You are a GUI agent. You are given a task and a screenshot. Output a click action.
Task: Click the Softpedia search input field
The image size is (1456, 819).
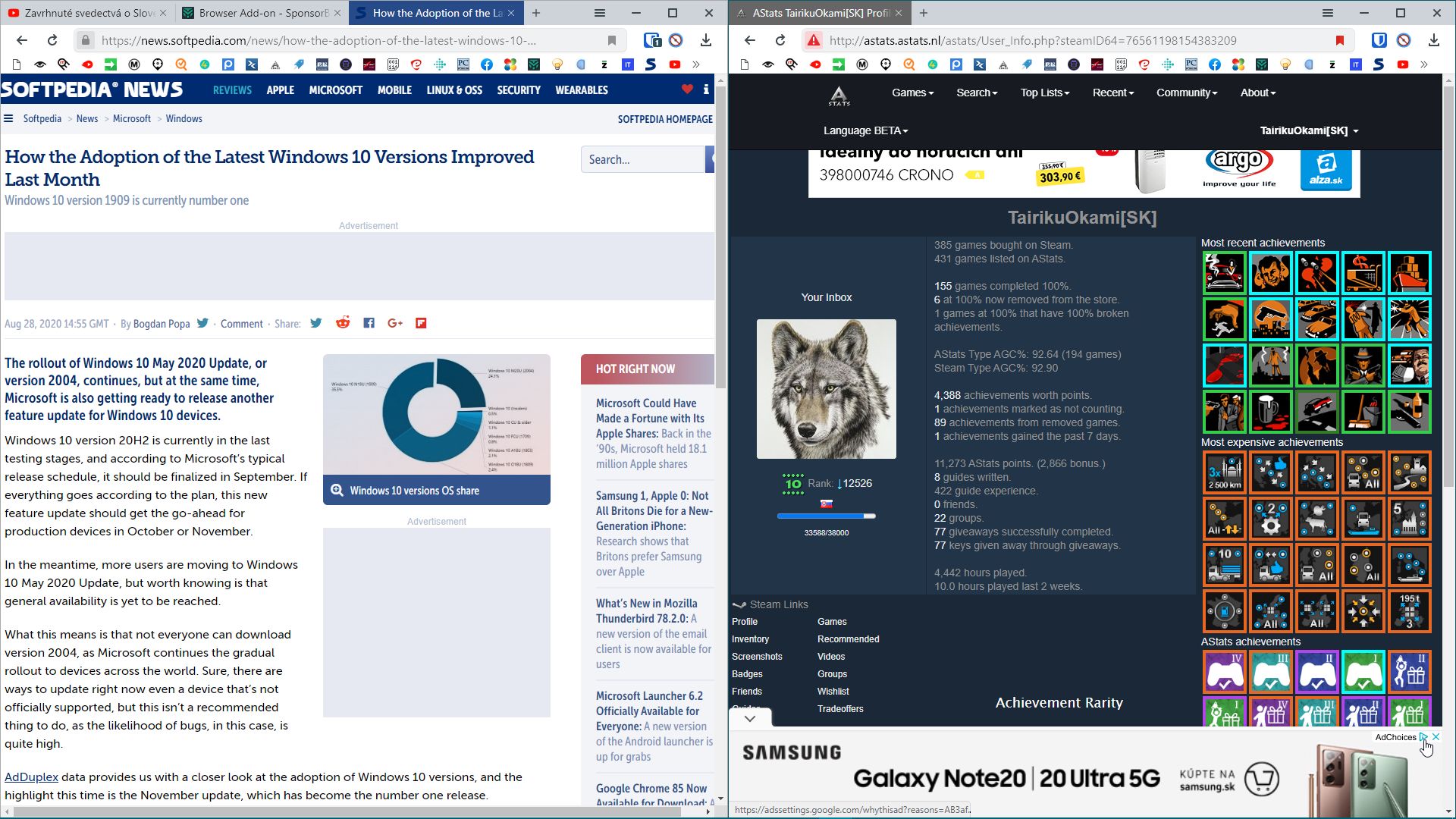point(642,159)
